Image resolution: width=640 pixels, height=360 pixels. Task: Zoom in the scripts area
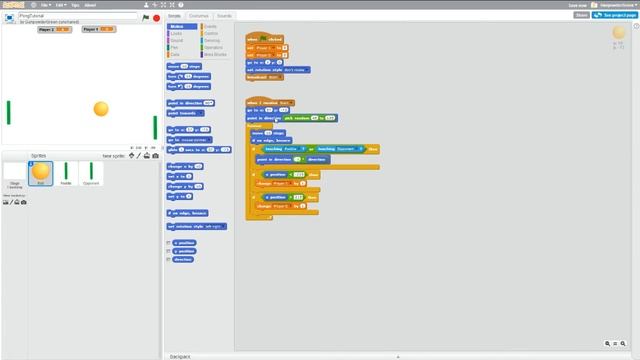[623, 344]
